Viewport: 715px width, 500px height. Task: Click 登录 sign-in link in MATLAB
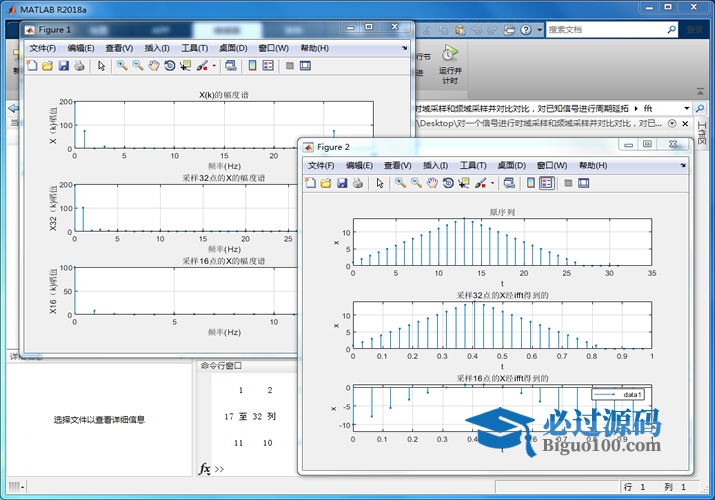click(695, 30)
